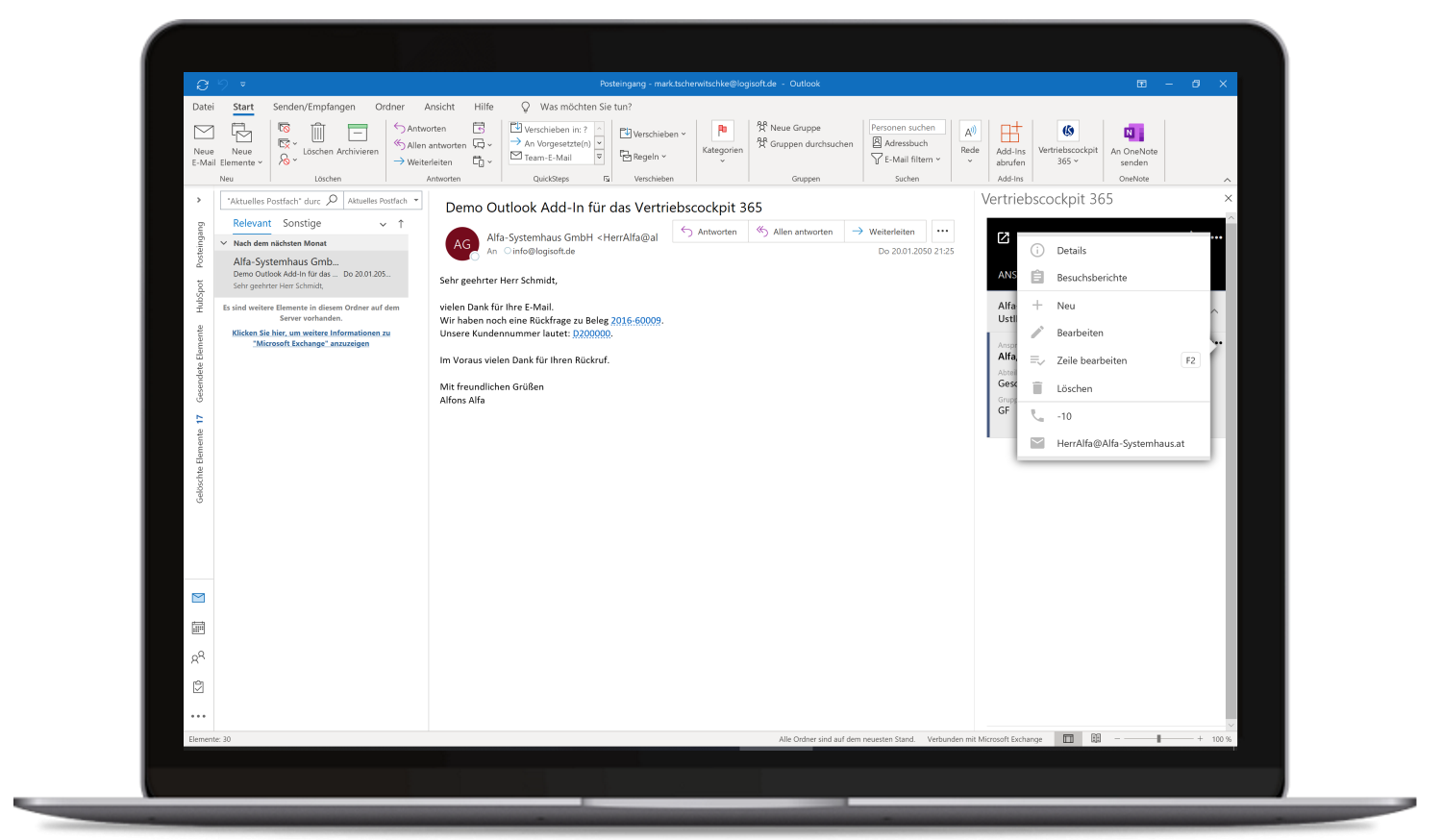This screenshot has height=840, width=1442.
Task: Switch to the Ordner tab
Action: tap(389, 107)
